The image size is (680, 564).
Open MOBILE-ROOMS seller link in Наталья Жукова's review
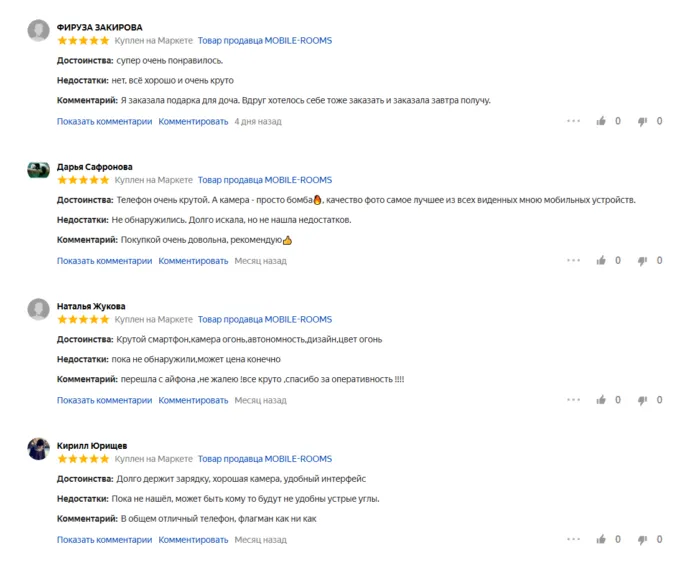[264, 319]
